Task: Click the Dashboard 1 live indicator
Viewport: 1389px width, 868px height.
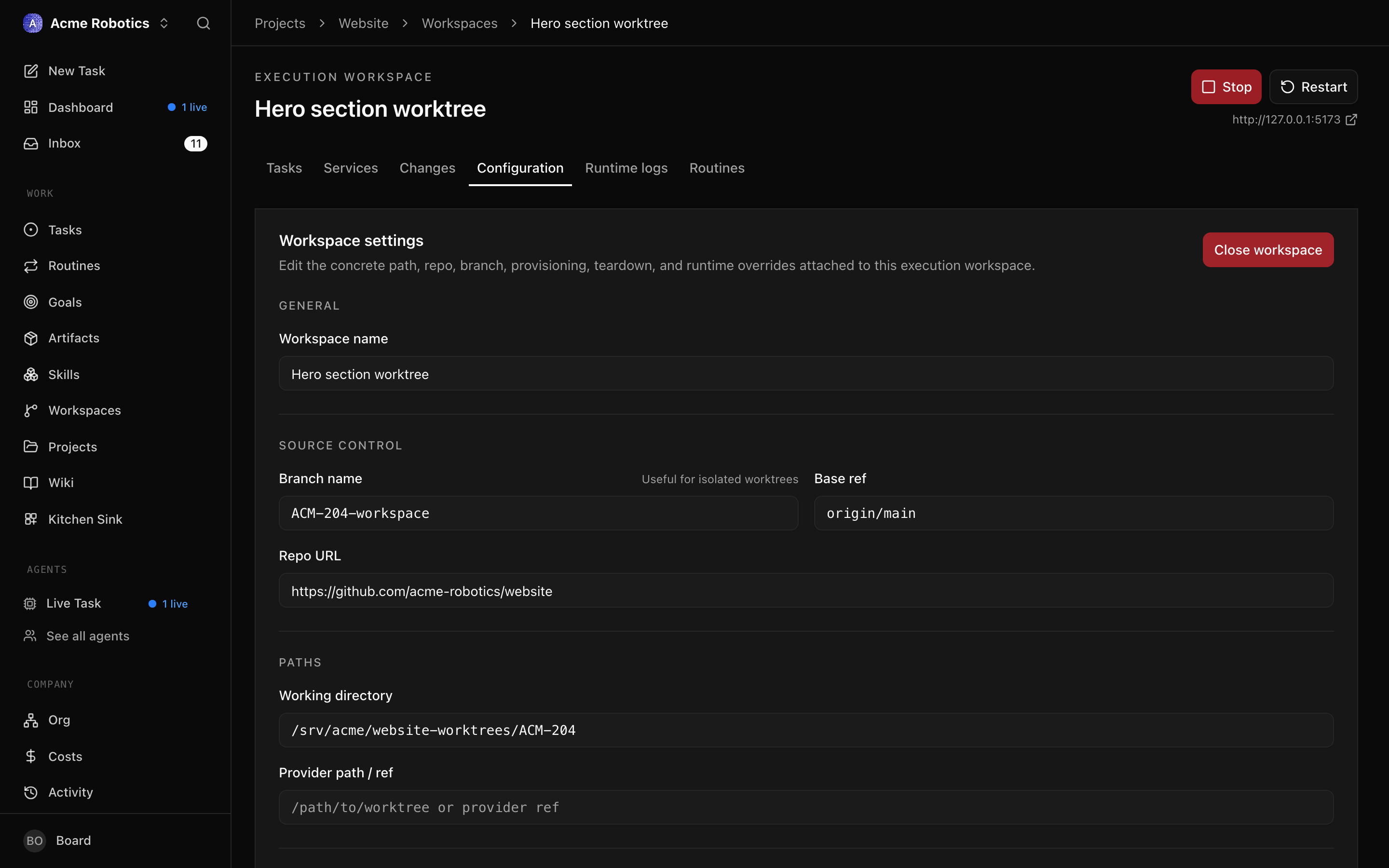Action: [x=188, y=108]
